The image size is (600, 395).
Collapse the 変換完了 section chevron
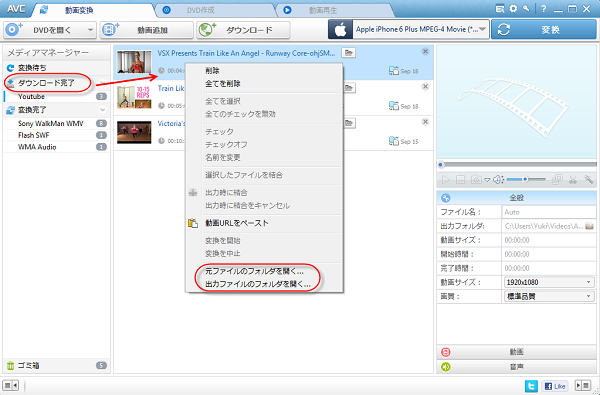pos(103,110)
